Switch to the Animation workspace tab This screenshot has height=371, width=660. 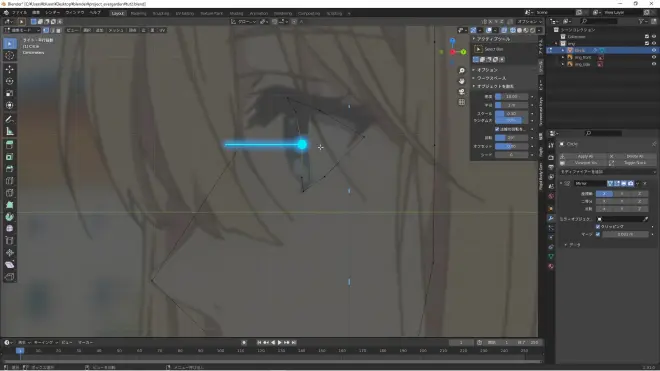[x=258, y=13]
